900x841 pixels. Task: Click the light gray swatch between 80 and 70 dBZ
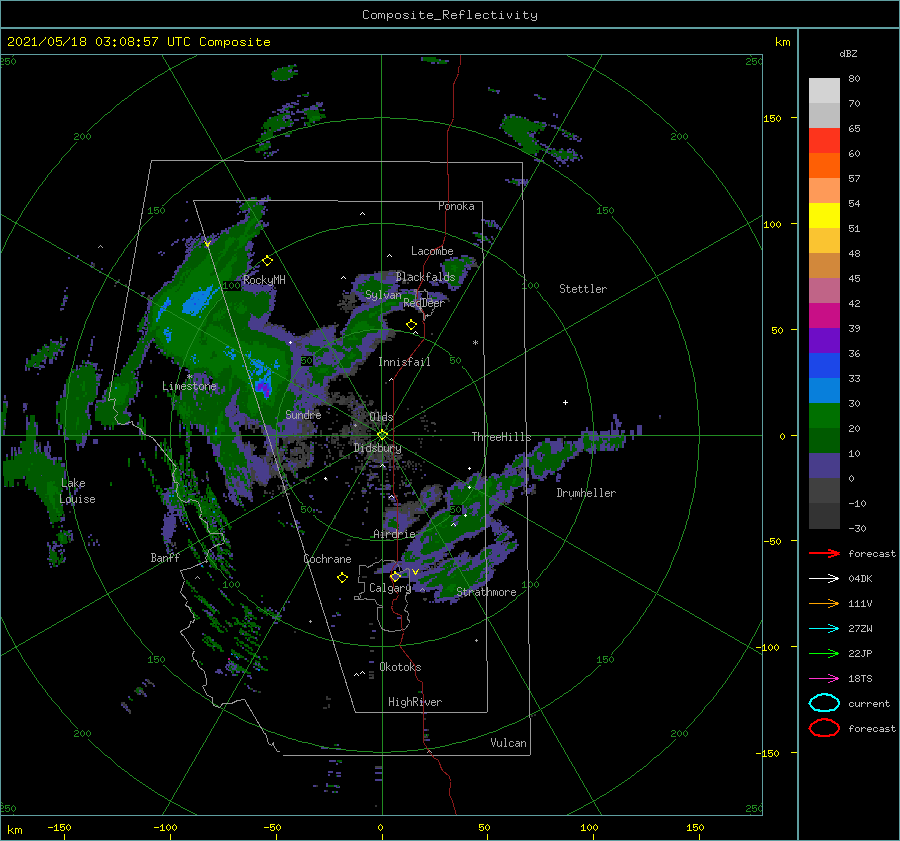[824, 91]
